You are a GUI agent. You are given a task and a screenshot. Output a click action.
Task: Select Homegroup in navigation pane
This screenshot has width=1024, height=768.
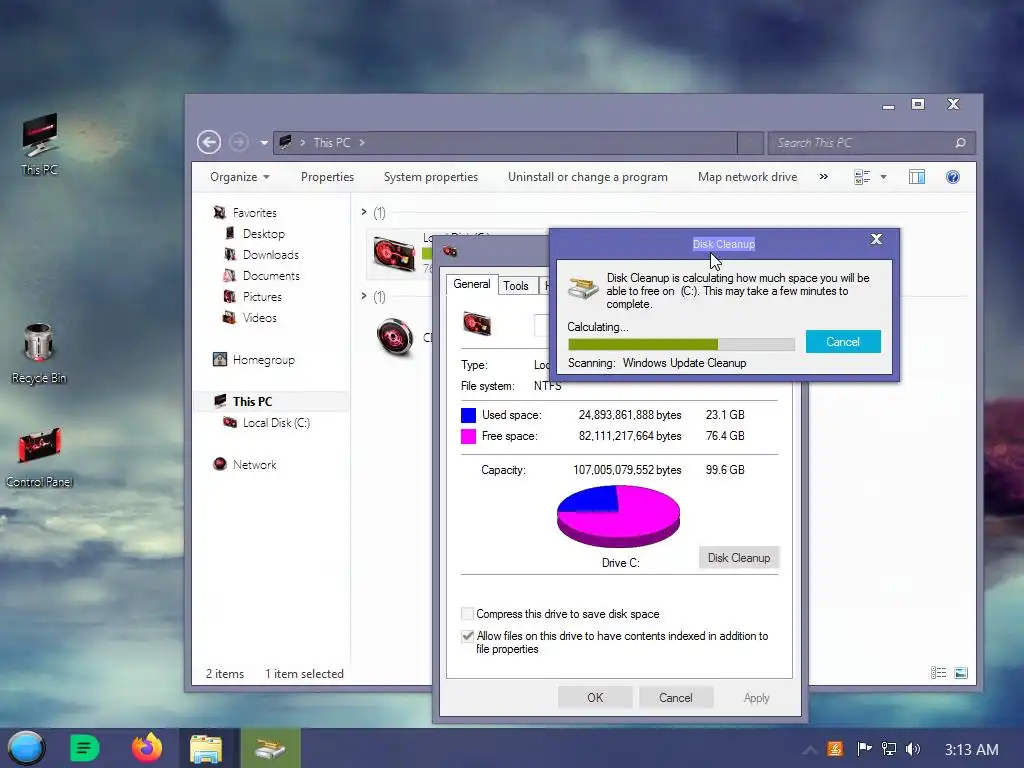tap(264, 360)
